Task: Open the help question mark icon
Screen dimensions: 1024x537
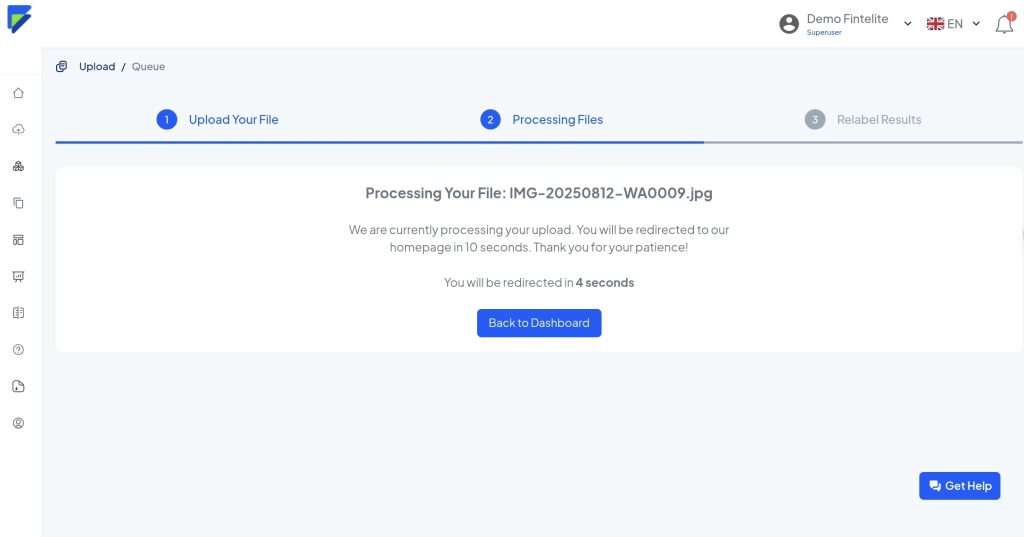Action: click(x=18, y=350)
